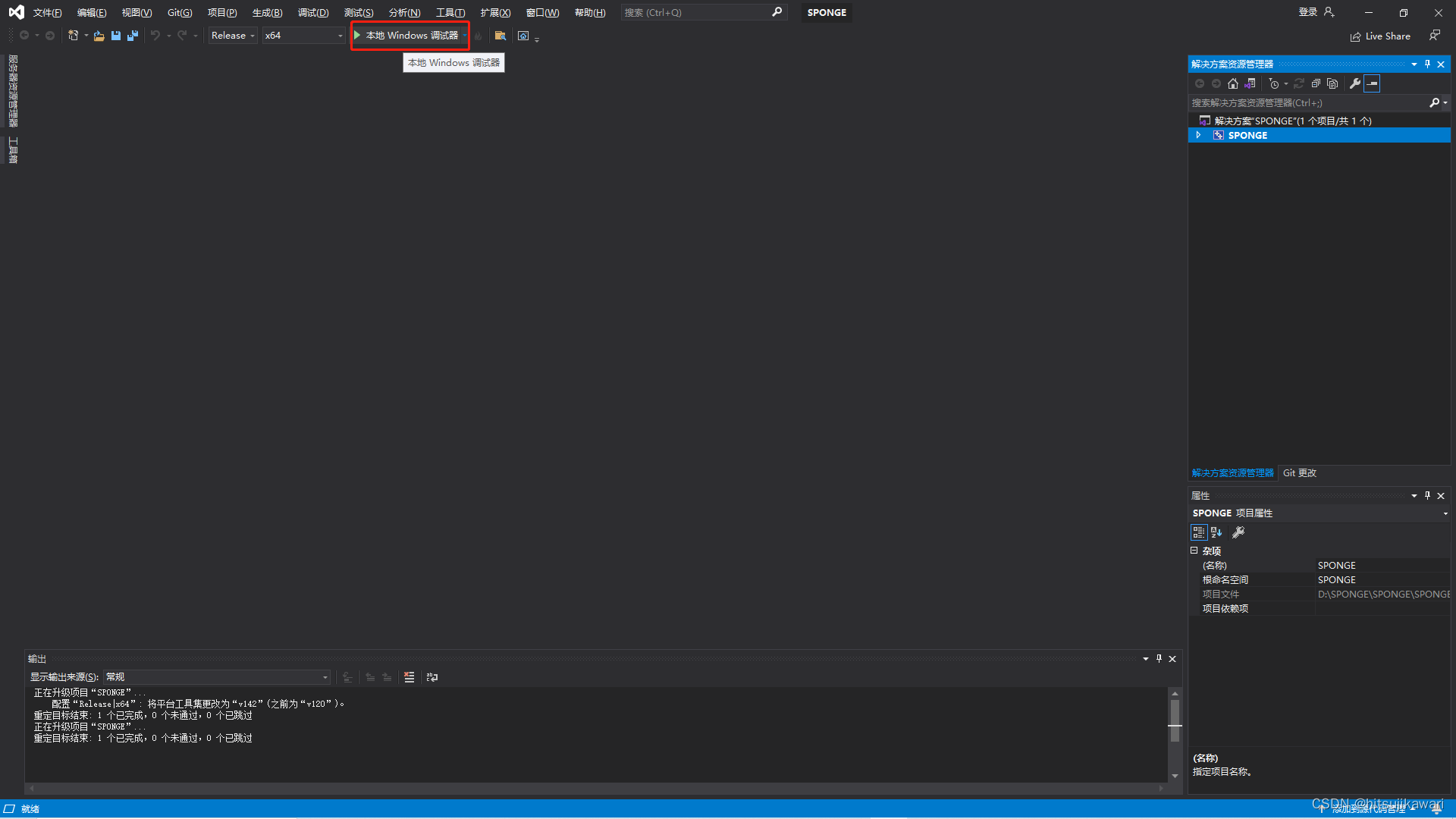
Task: Start 本地 Windows 调试器 debugger
Action: point(406,36)
